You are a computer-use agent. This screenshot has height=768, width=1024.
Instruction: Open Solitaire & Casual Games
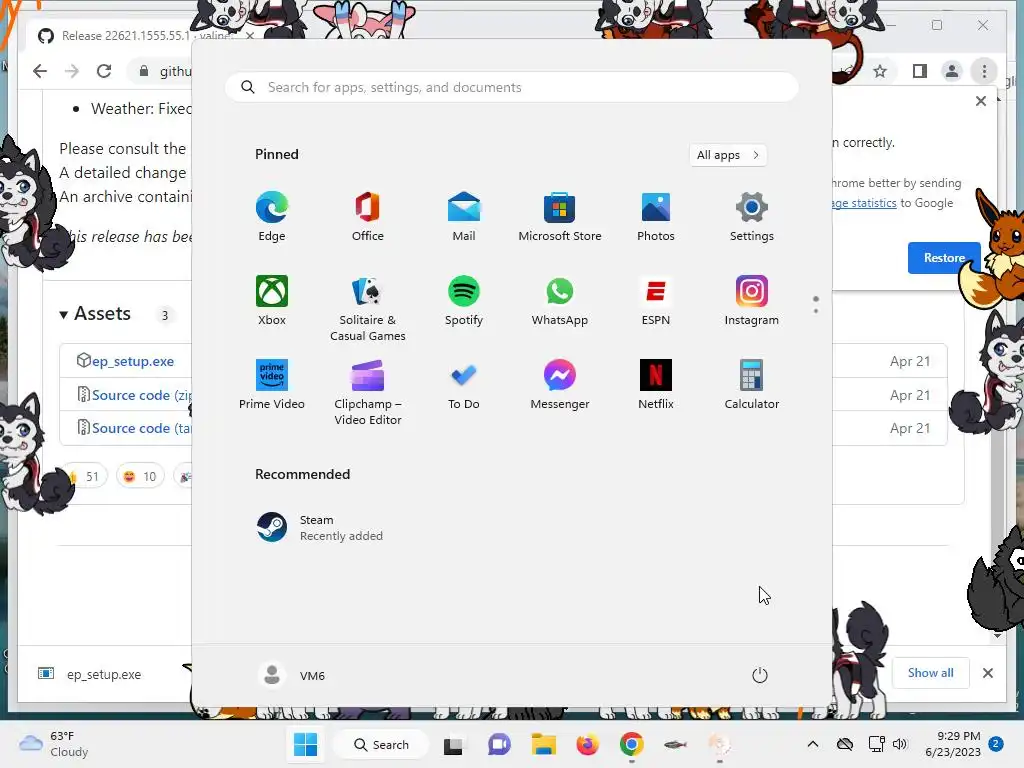[x=368, y=308]
